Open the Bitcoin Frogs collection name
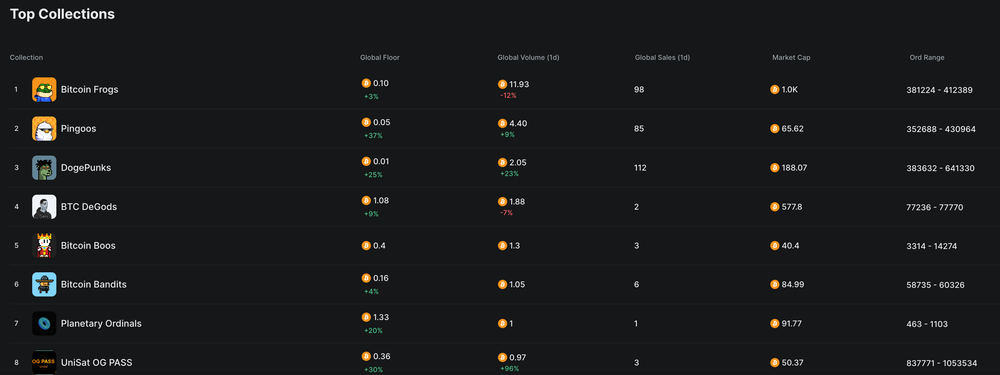 tap(89, 89)
